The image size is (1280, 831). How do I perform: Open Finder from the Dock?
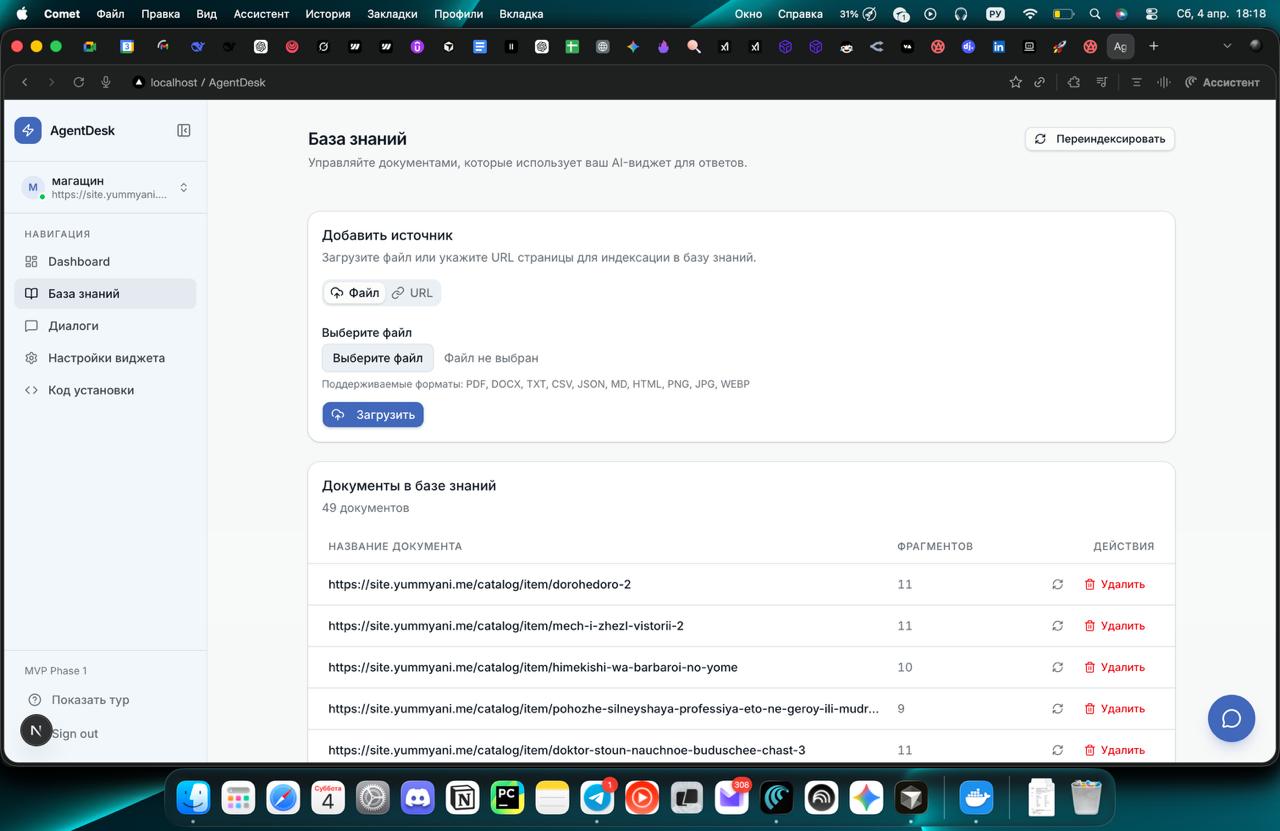(x=193, y=797)
